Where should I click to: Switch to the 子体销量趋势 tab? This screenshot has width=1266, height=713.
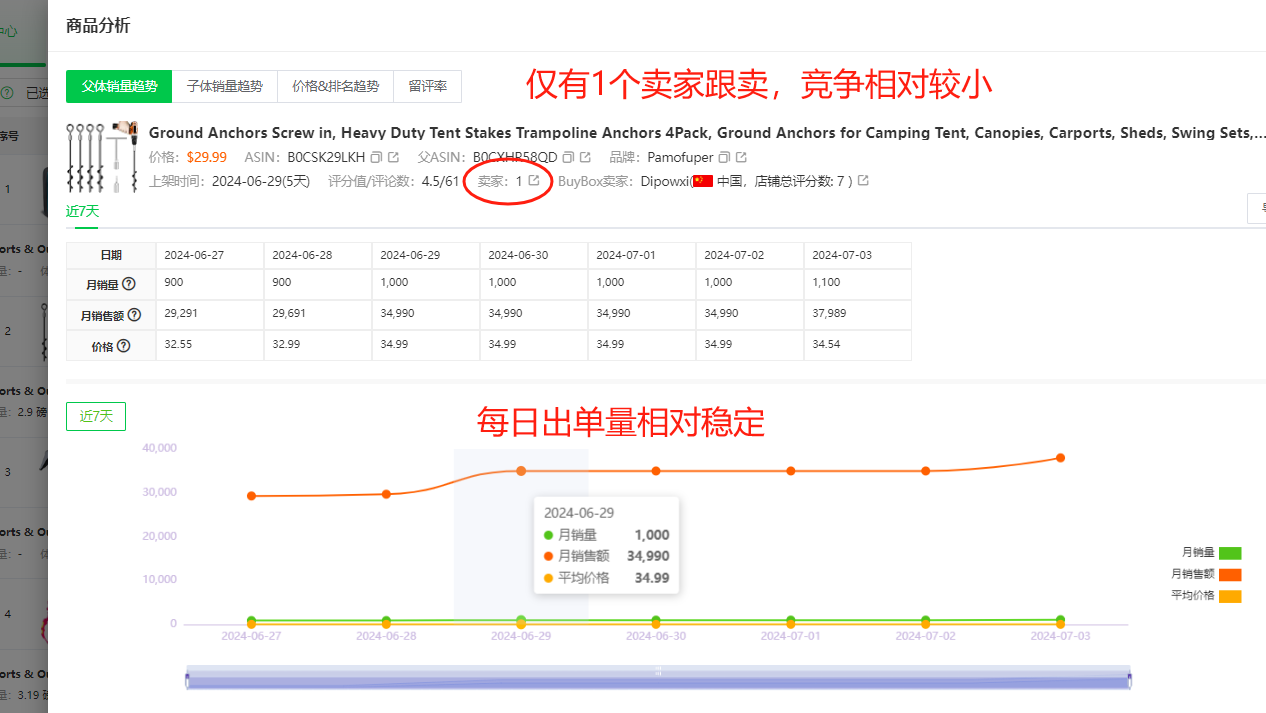[x=225, y=87]
